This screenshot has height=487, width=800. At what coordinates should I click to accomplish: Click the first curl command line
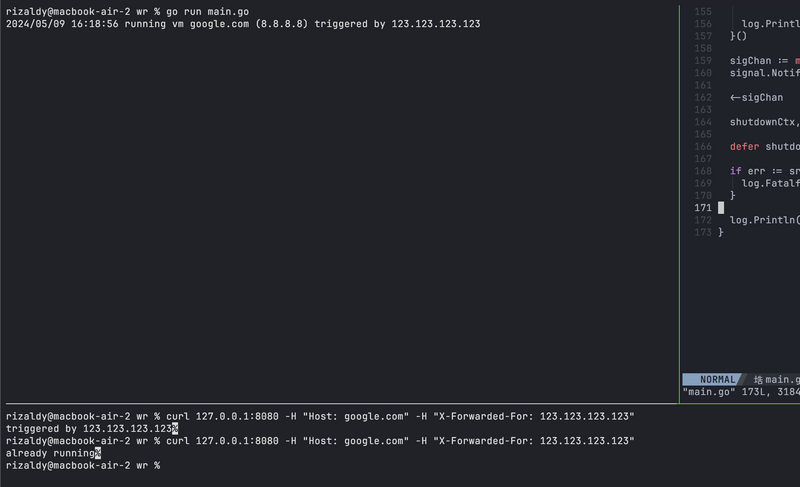[320, 416]
